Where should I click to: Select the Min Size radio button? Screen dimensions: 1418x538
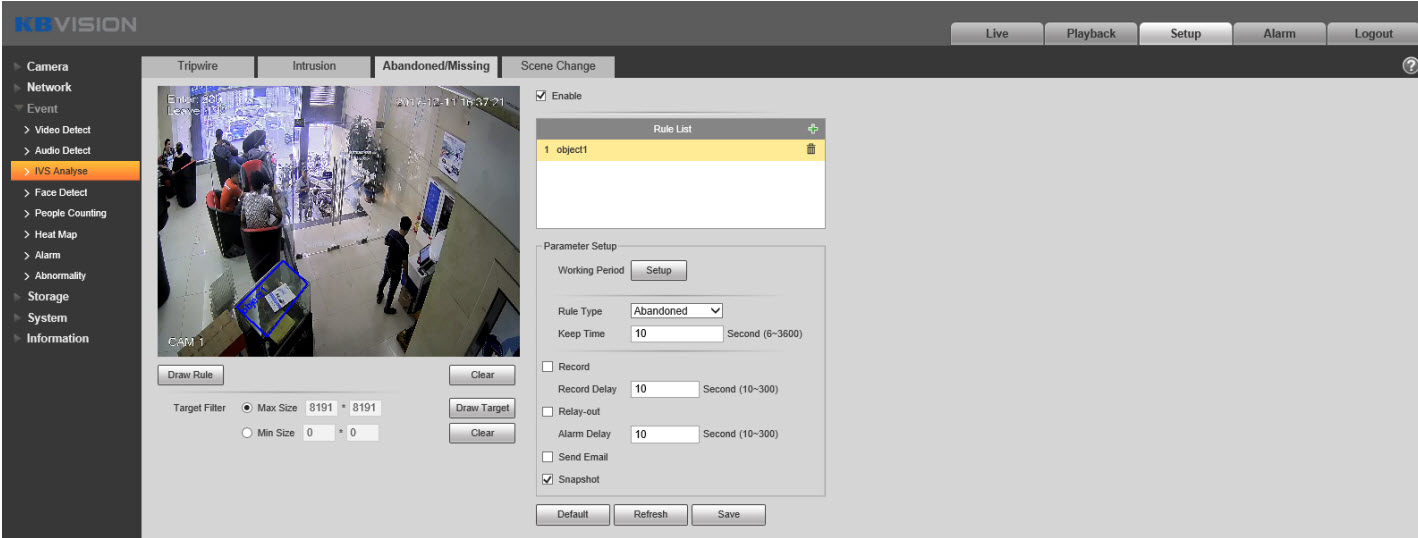tap(246, 433)
